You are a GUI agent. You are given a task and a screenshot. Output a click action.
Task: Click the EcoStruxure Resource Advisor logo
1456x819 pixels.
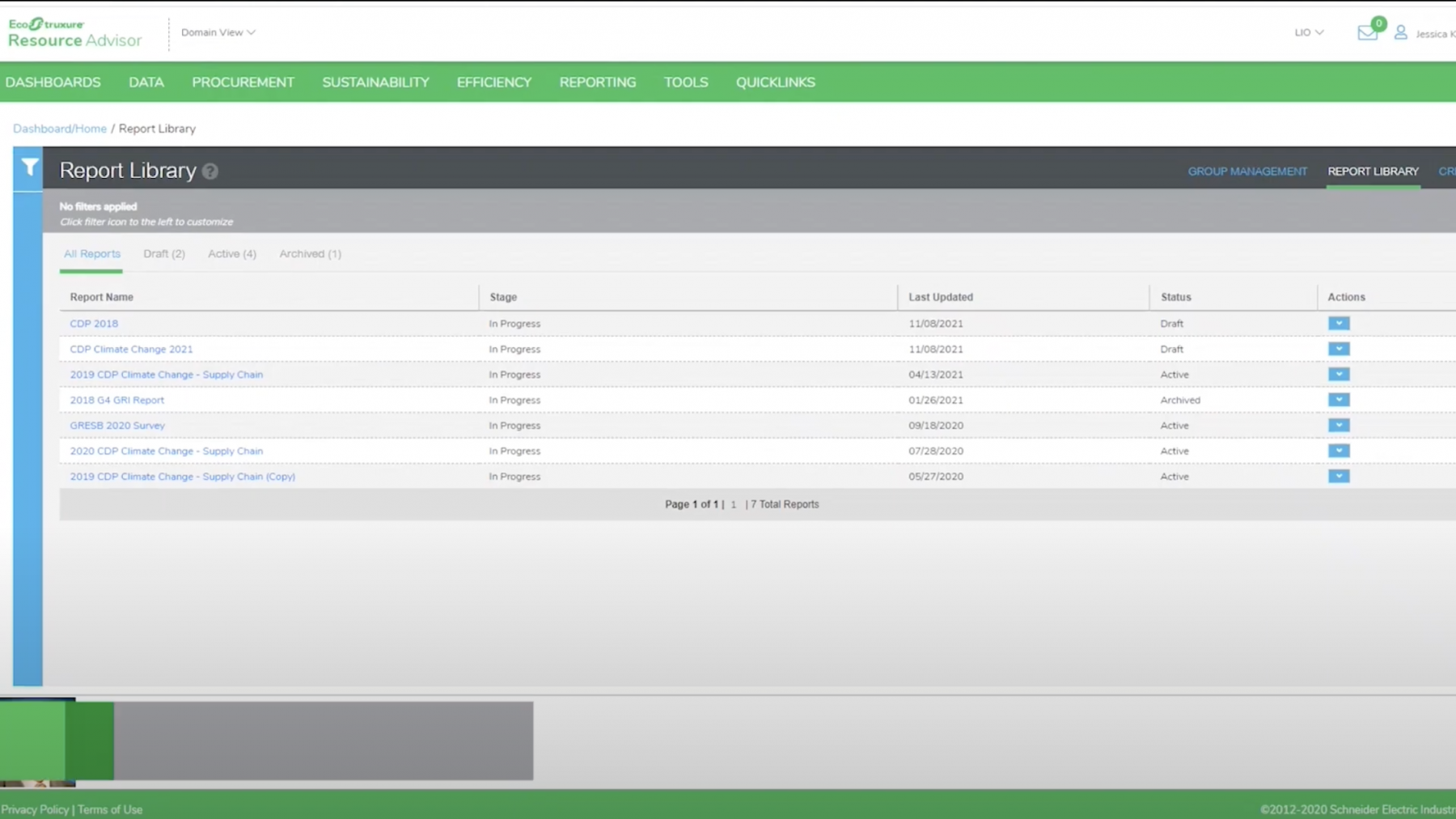tap(74, 33)
